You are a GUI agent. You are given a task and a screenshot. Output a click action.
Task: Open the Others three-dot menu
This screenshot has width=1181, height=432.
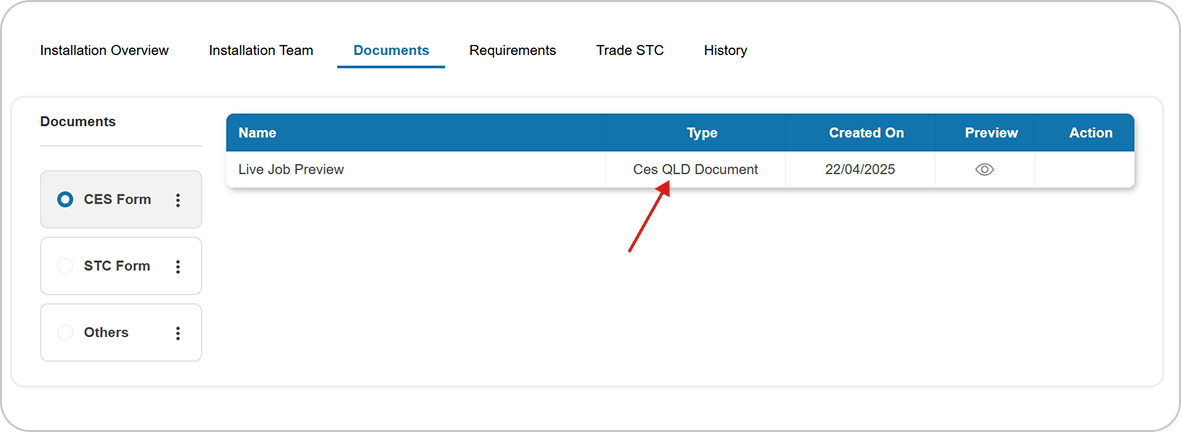[x=179, y=333]
